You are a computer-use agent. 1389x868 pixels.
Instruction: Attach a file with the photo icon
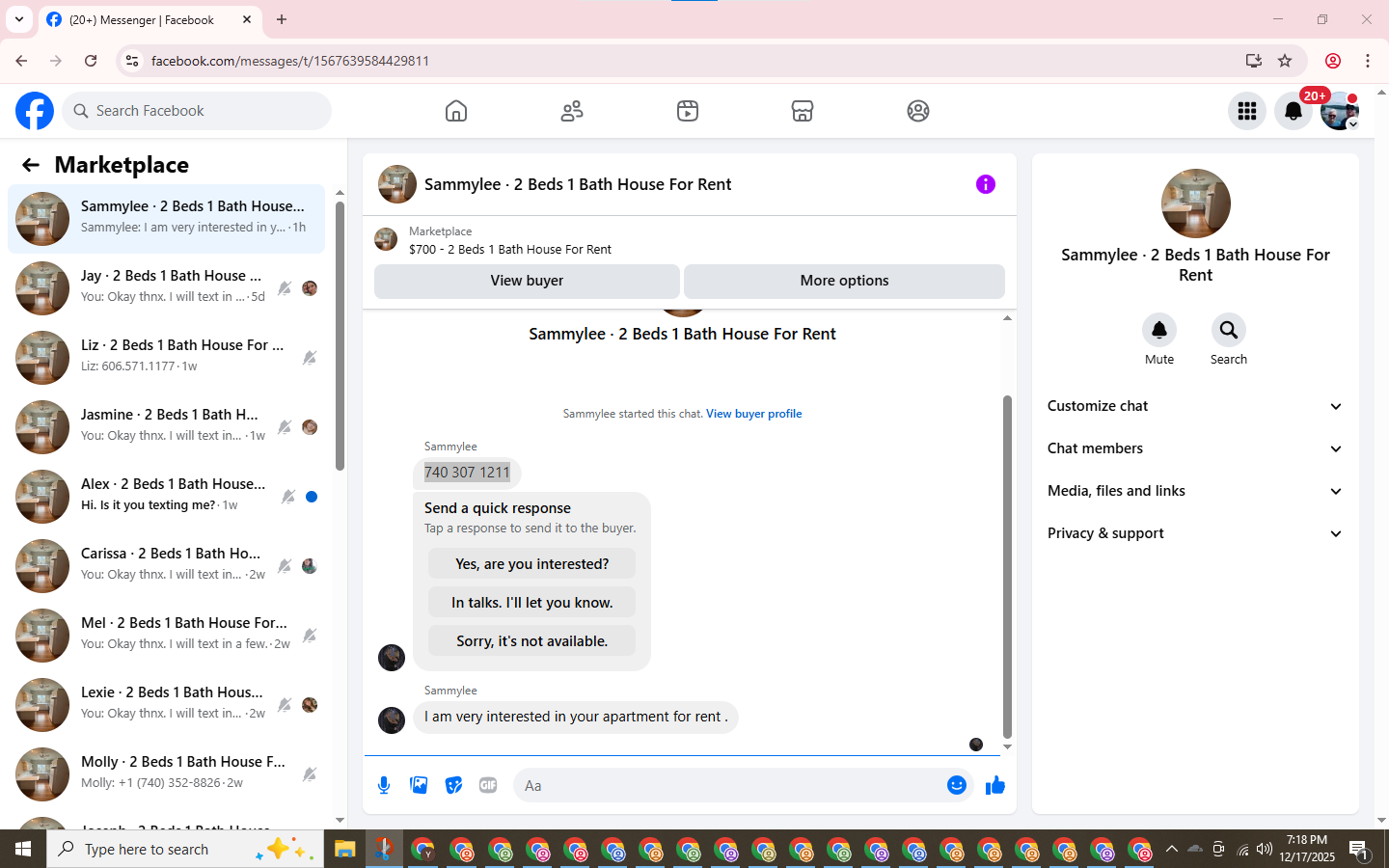(419, 785)
